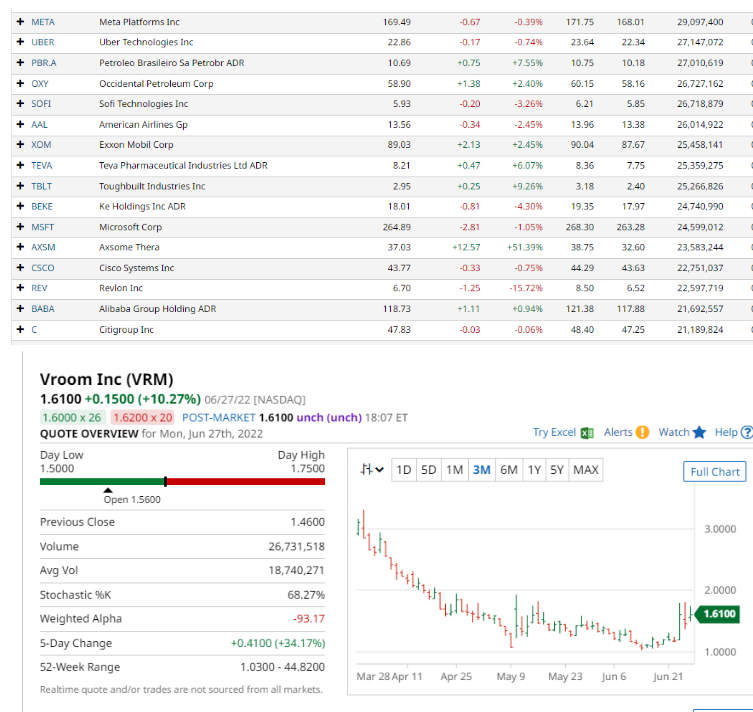753x712 pixels.
Task: Switch chart to 5D range
Action: [x=428, y=470]
